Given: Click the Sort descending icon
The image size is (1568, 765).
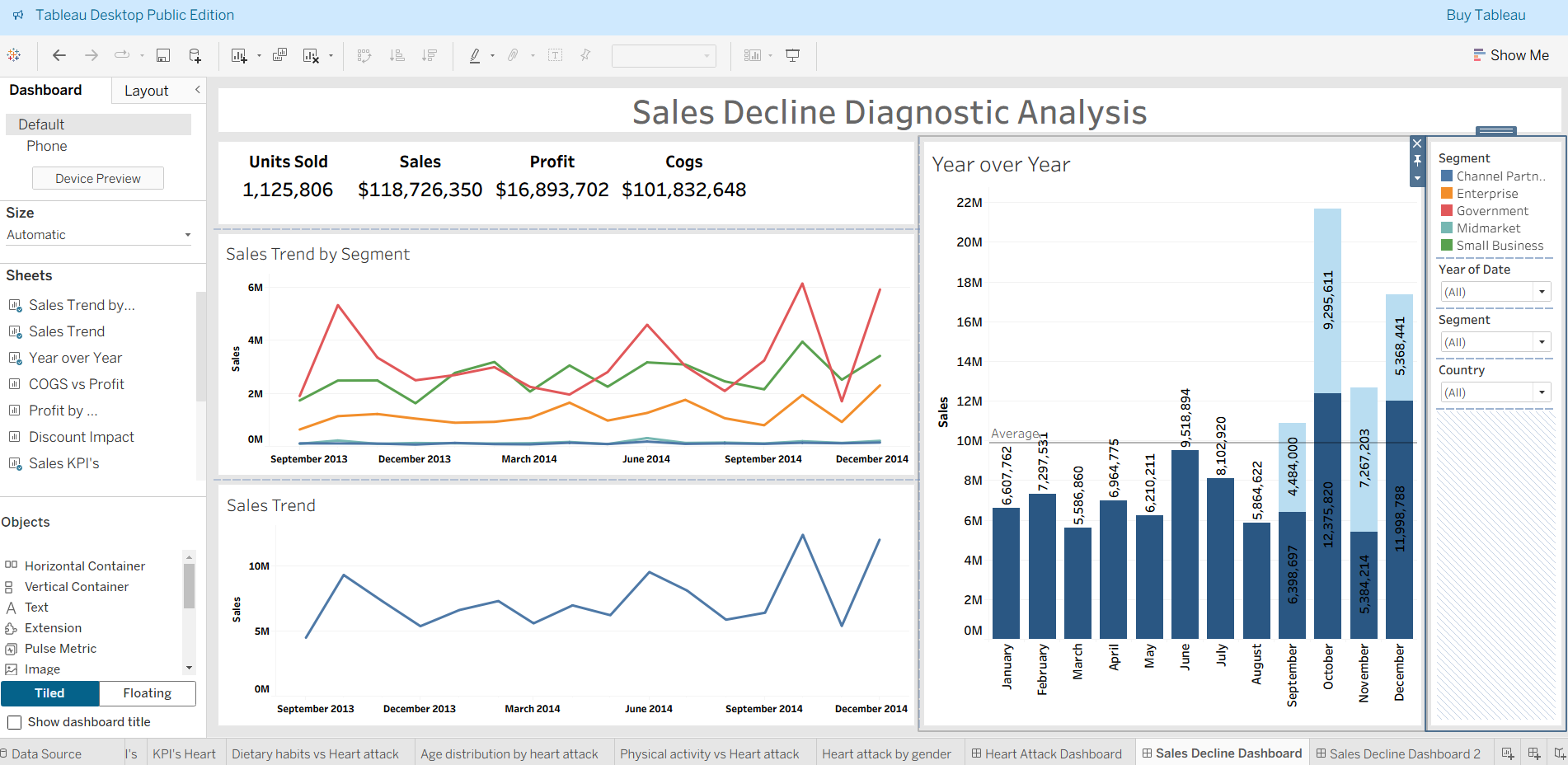Looking at the screenshot, I should (430, 55).
